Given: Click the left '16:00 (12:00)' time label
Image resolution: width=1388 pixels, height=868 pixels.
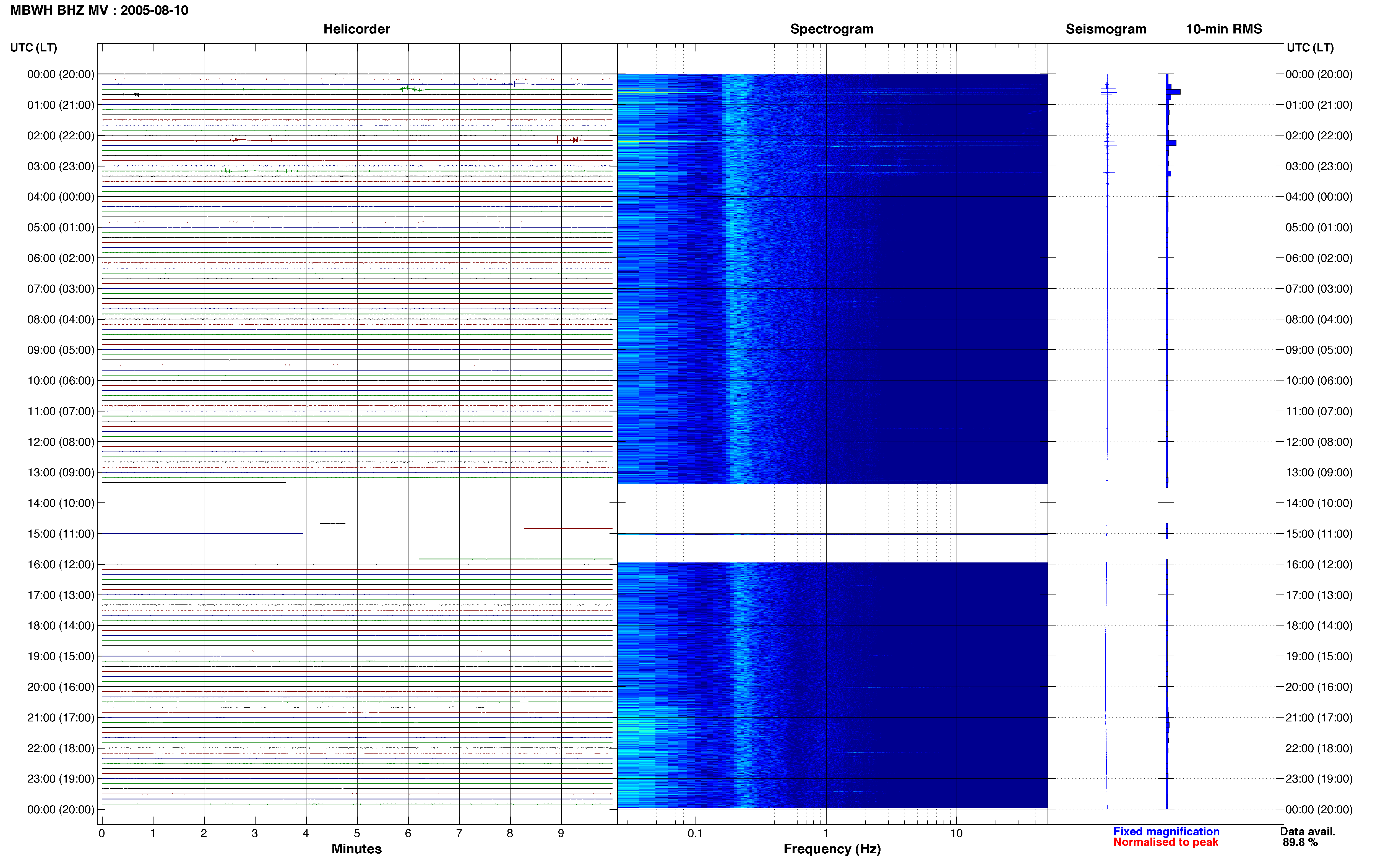Looking at the screenshot, I should click(61, 564).
